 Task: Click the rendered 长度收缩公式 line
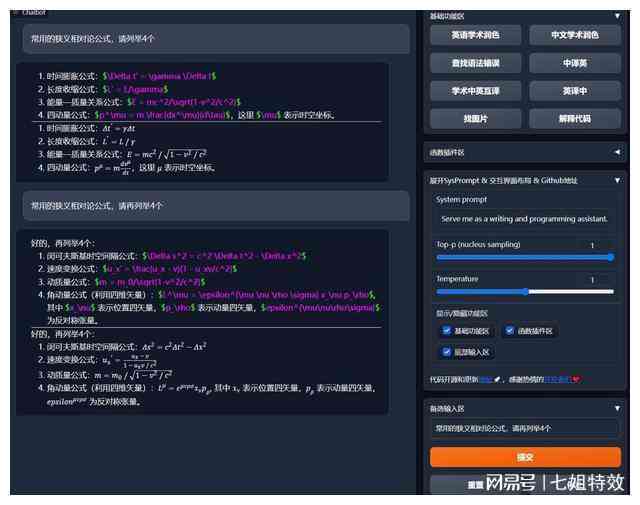click(87, 141)
